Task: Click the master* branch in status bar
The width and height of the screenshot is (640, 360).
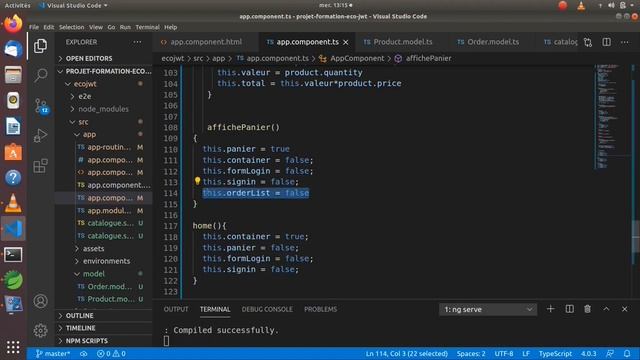Action: [53, 353]
